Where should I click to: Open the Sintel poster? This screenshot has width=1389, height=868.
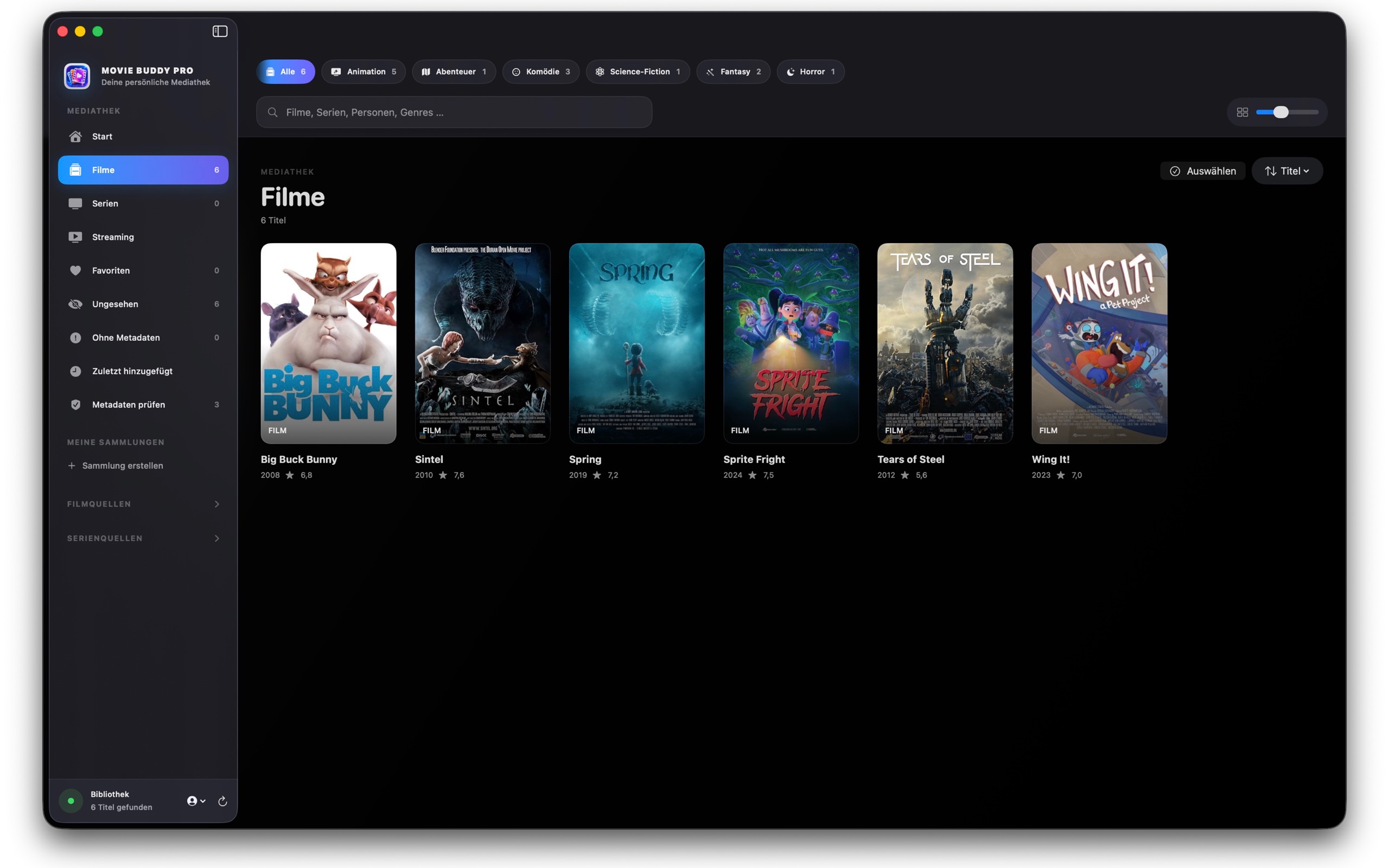coord(483,343)
